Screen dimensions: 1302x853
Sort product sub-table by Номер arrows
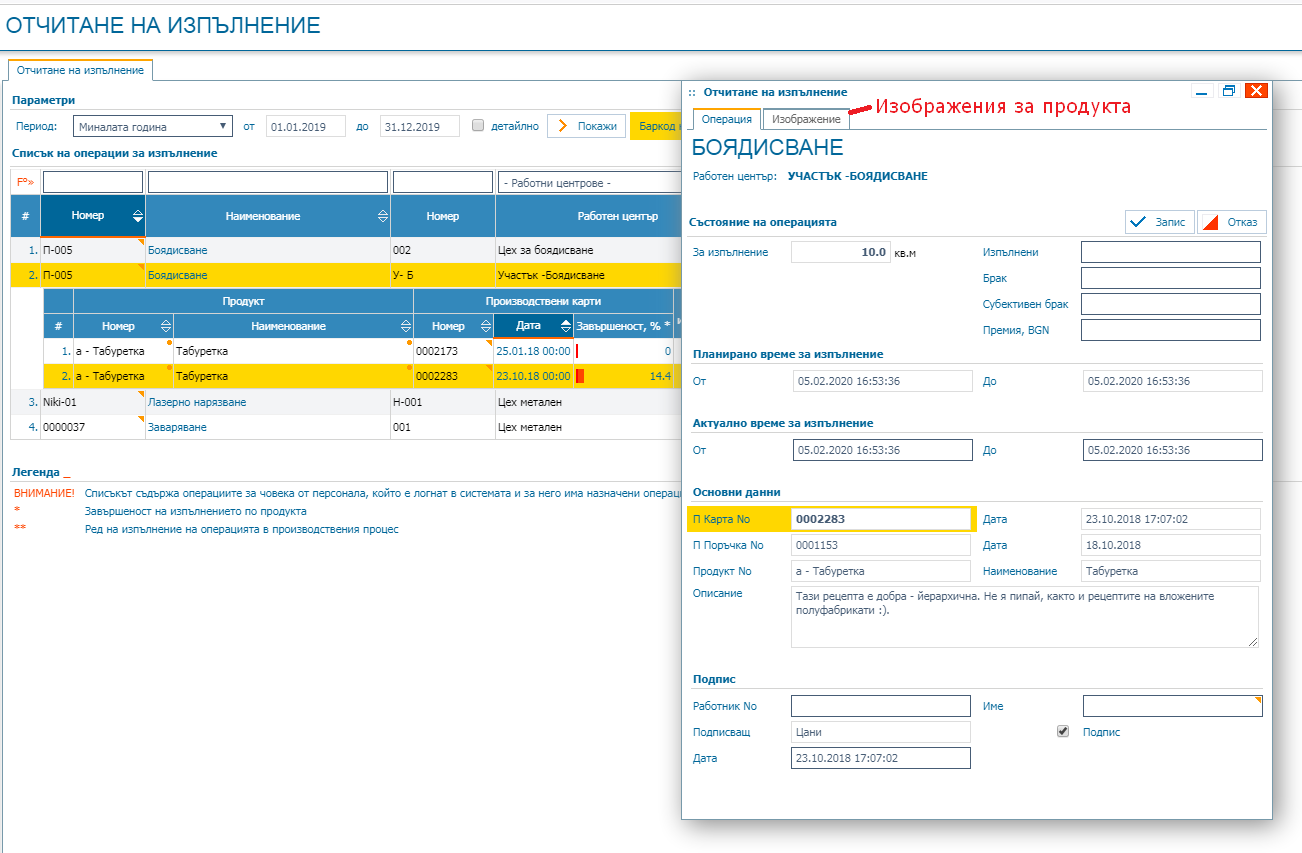tap(165, 326)
